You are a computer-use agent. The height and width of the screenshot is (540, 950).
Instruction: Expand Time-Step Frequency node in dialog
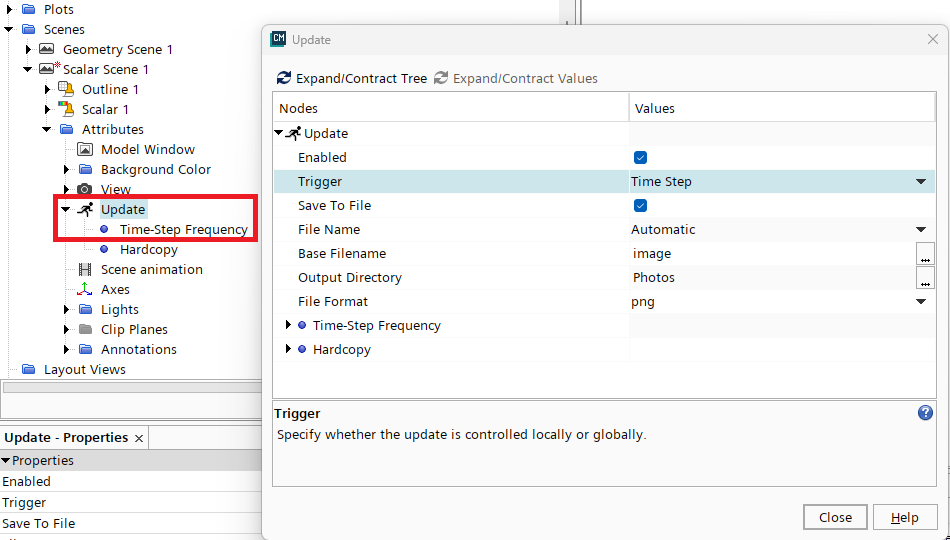click(x=289, y=325)
